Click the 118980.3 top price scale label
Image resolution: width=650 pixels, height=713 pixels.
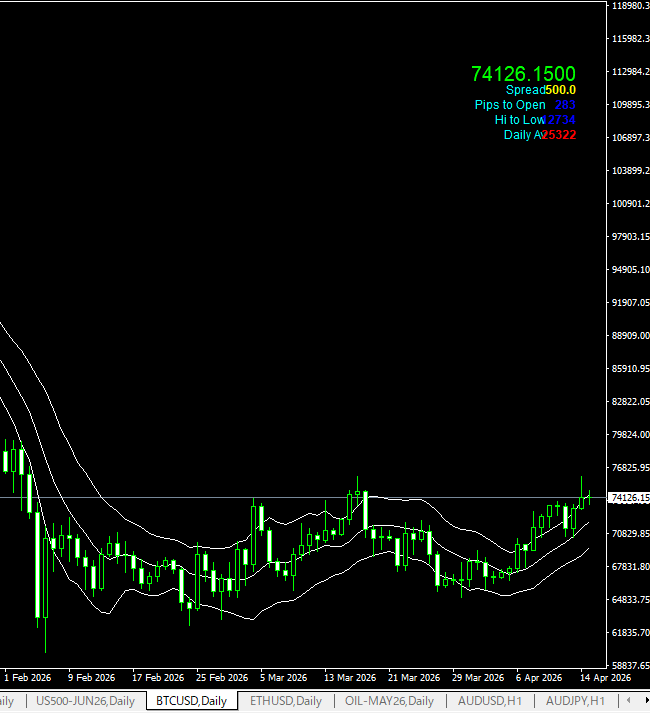[x=629, y=6]
